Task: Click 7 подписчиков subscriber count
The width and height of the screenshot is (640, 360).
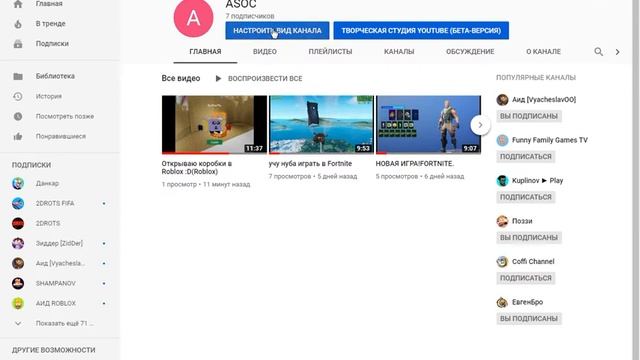Action: (250, 16)
